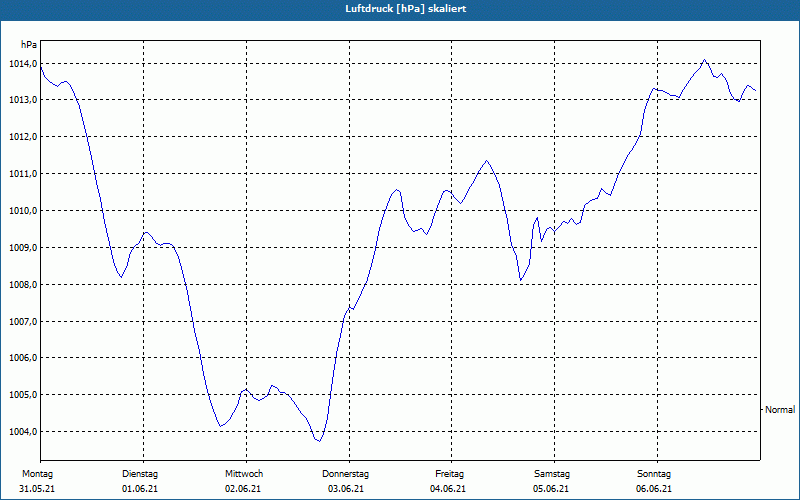Click the date 31.05.21
This screenshot has height=500, width=800.
coord(37,489)
